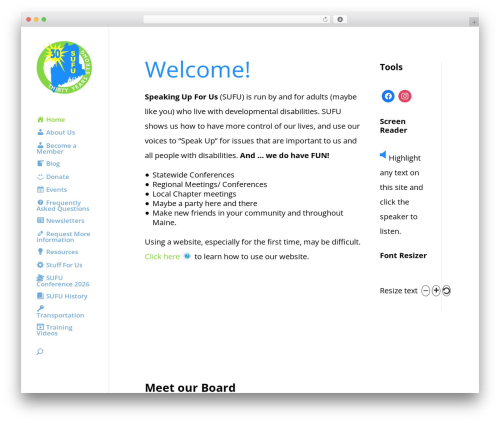
Task: Click the browser address bar
Action: pyautogui.click(x=237, y=19)
